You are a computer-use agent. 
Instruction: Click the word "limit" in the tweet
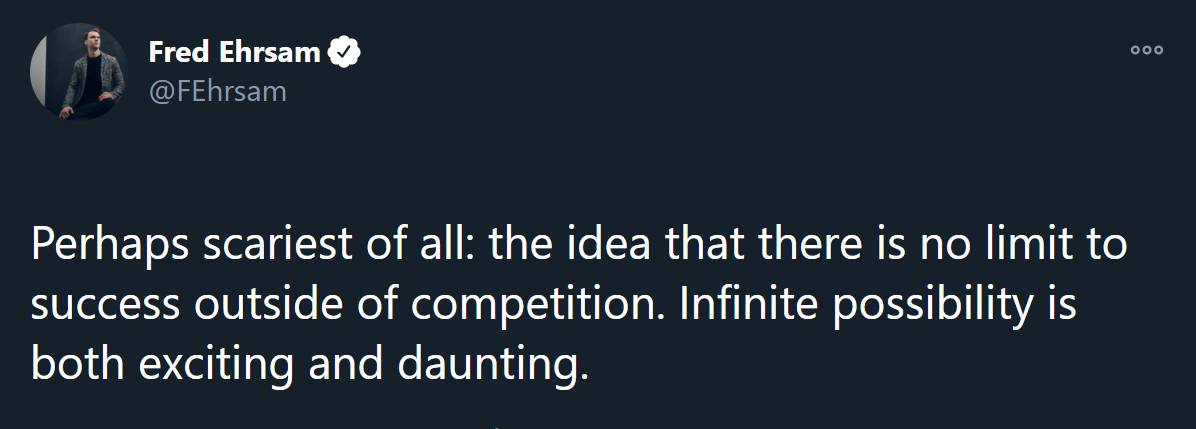pos(1034,245)
